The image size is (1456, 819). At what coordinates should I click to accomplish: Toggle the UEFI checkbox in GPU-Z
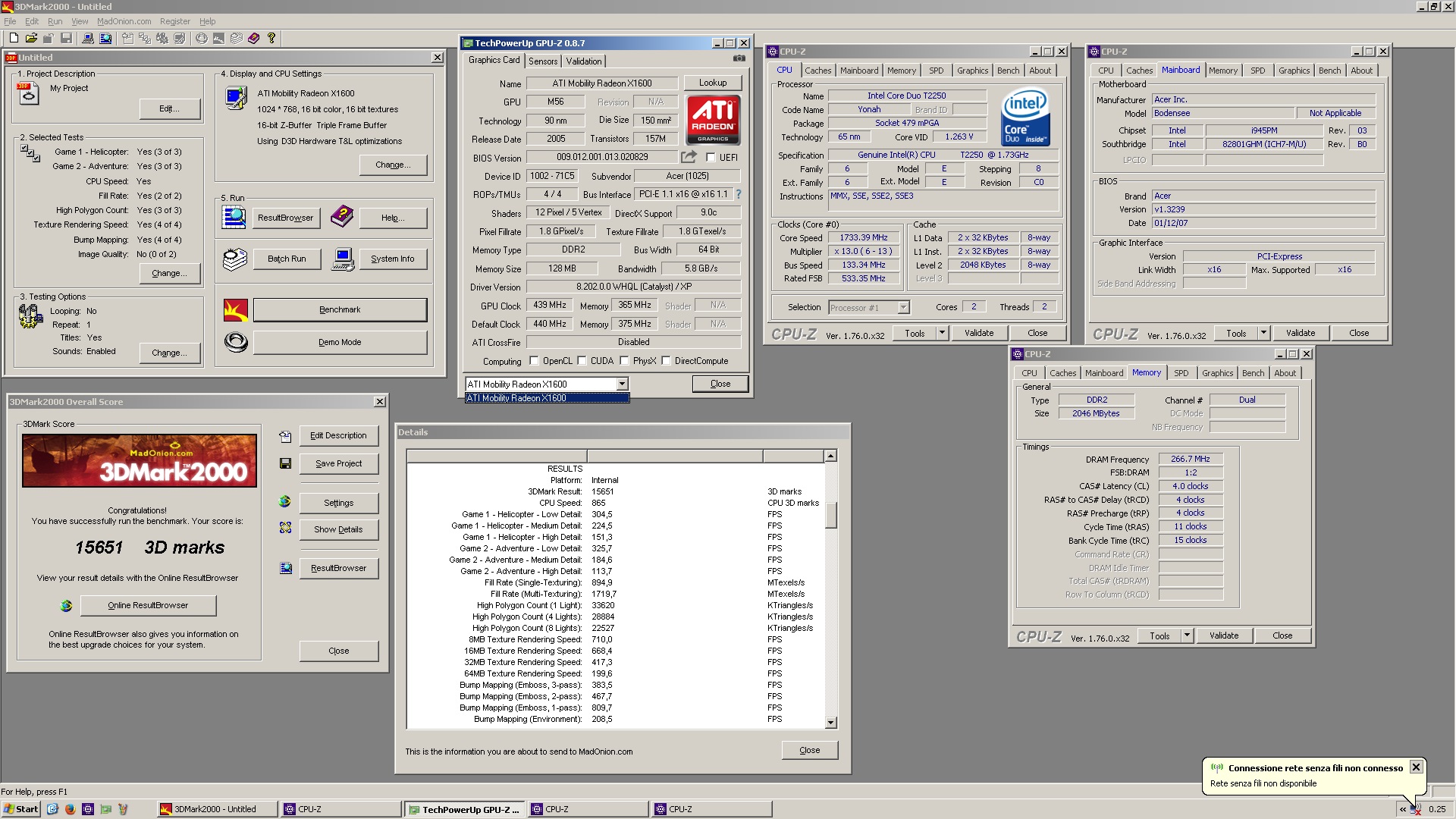pyautogui.click(x=711, y=158)
